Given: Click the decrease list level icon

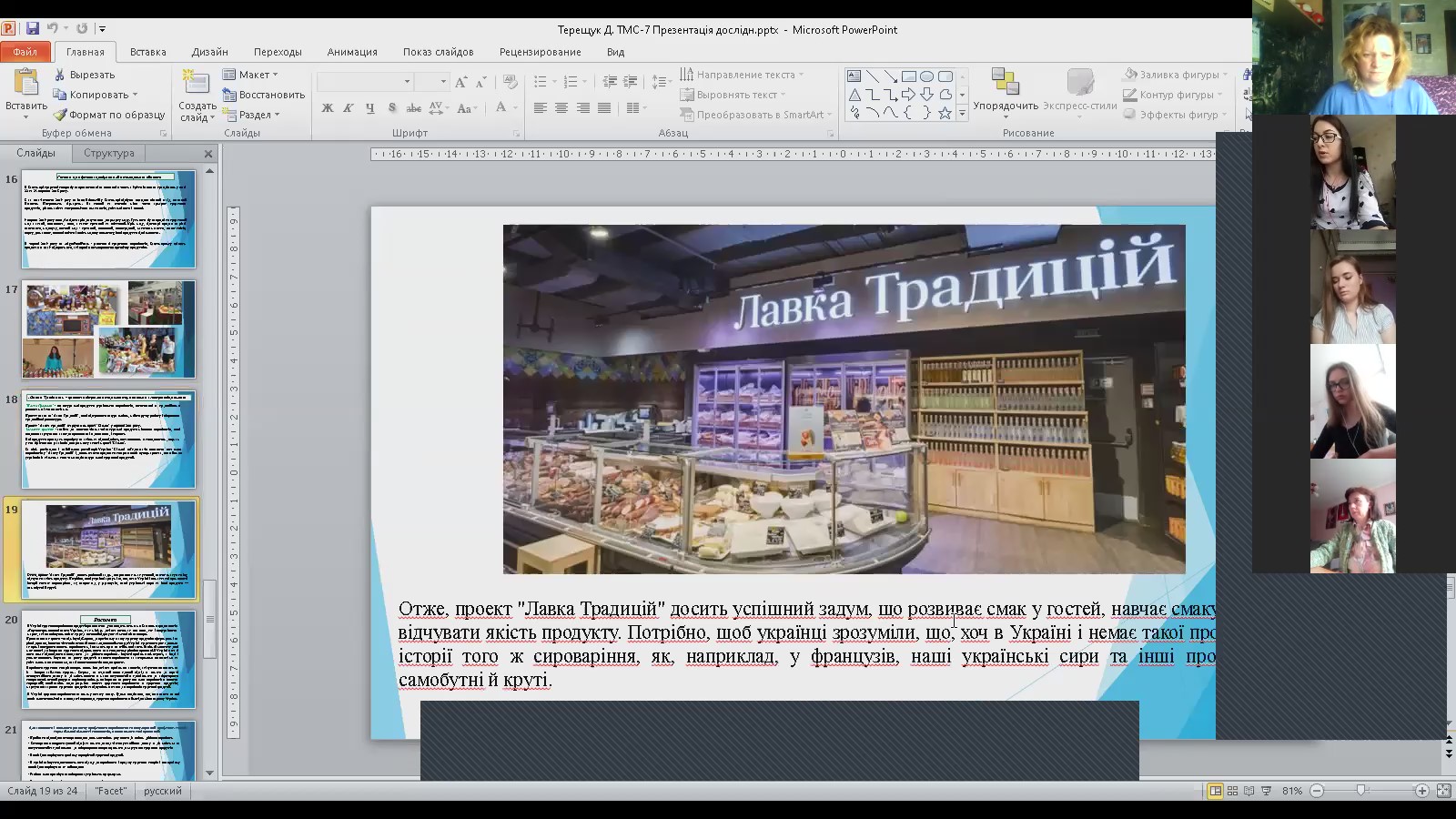Looking at the screenshot, I should coord(610,82).
